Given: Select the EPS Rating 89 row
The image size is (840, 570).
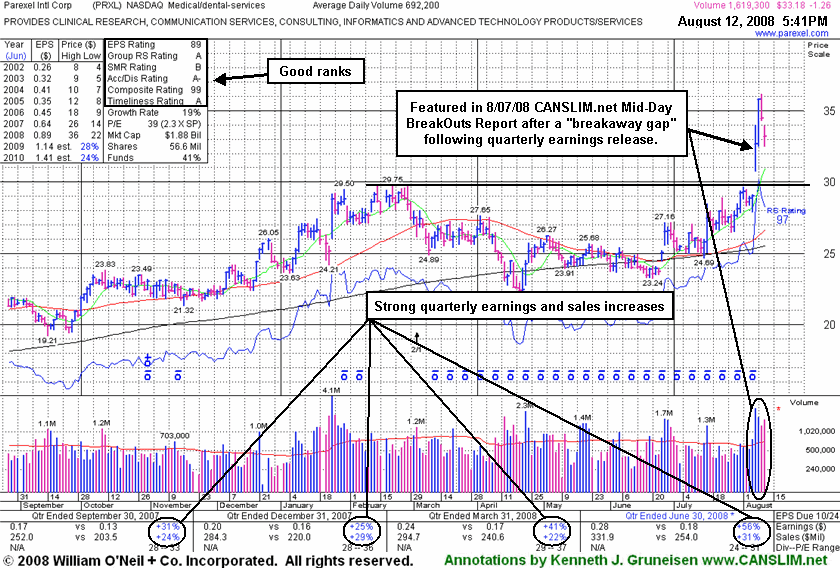Looking at the screenshot, I should coord(154,44).
